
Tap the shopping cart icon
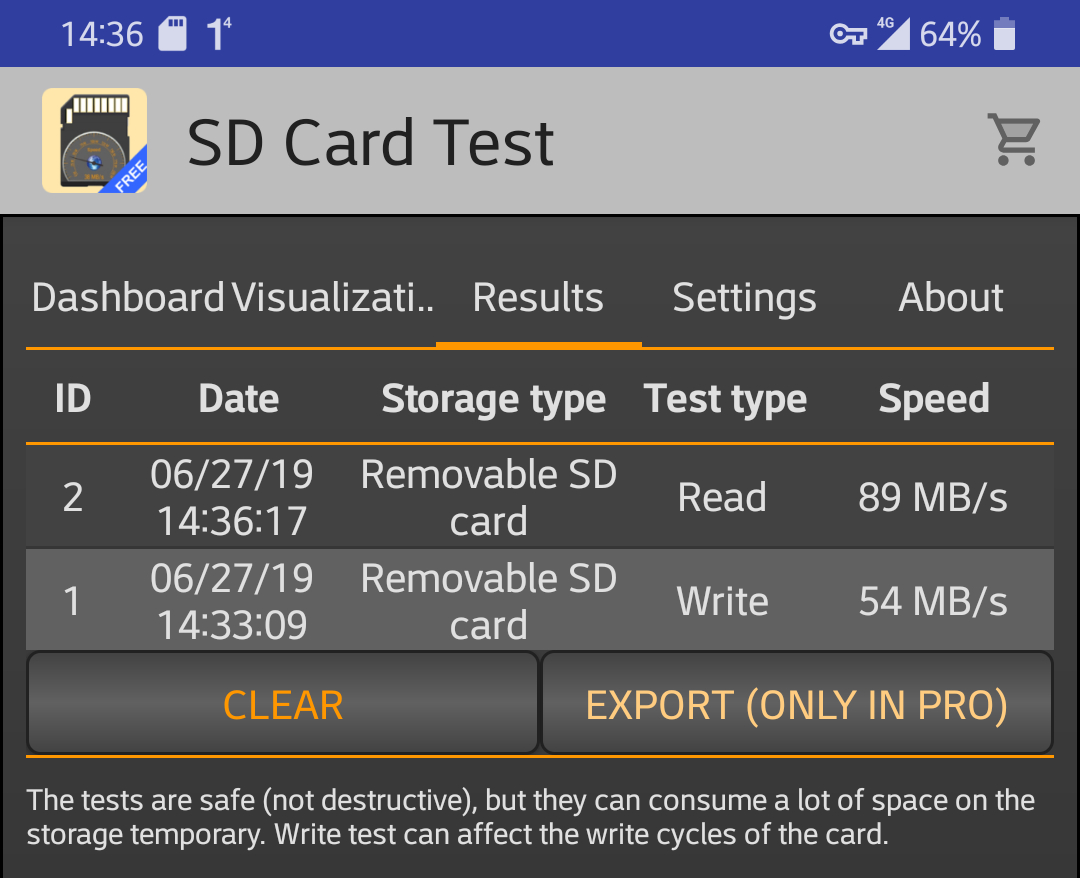tap(1014, 140)
